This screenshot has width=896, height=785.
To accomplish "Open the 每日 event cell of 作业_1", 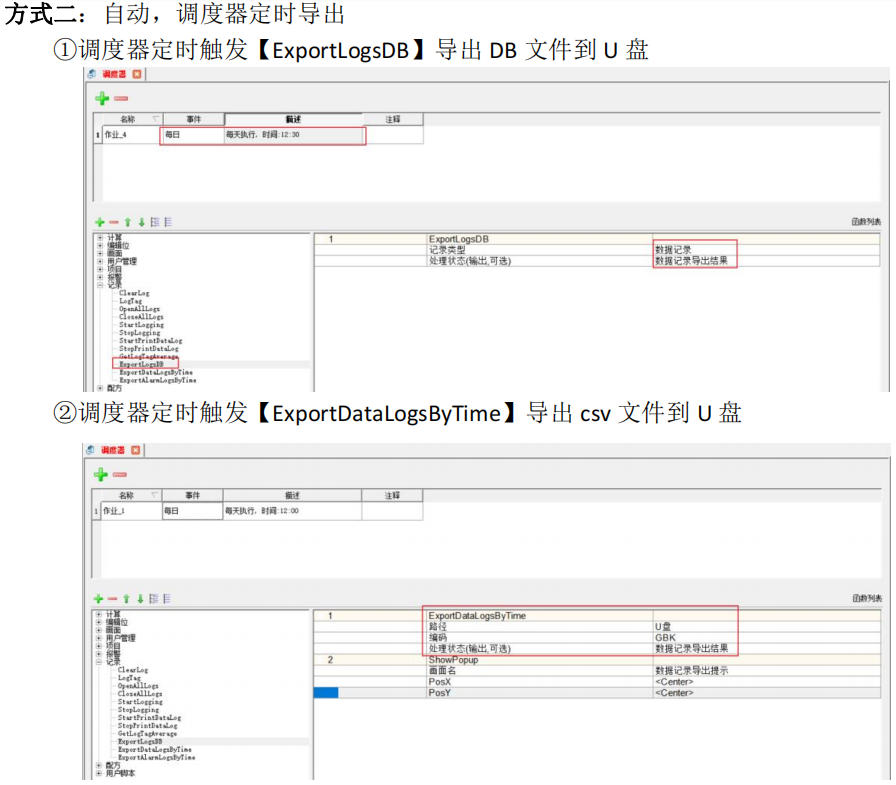I will [x=193, y=511].
